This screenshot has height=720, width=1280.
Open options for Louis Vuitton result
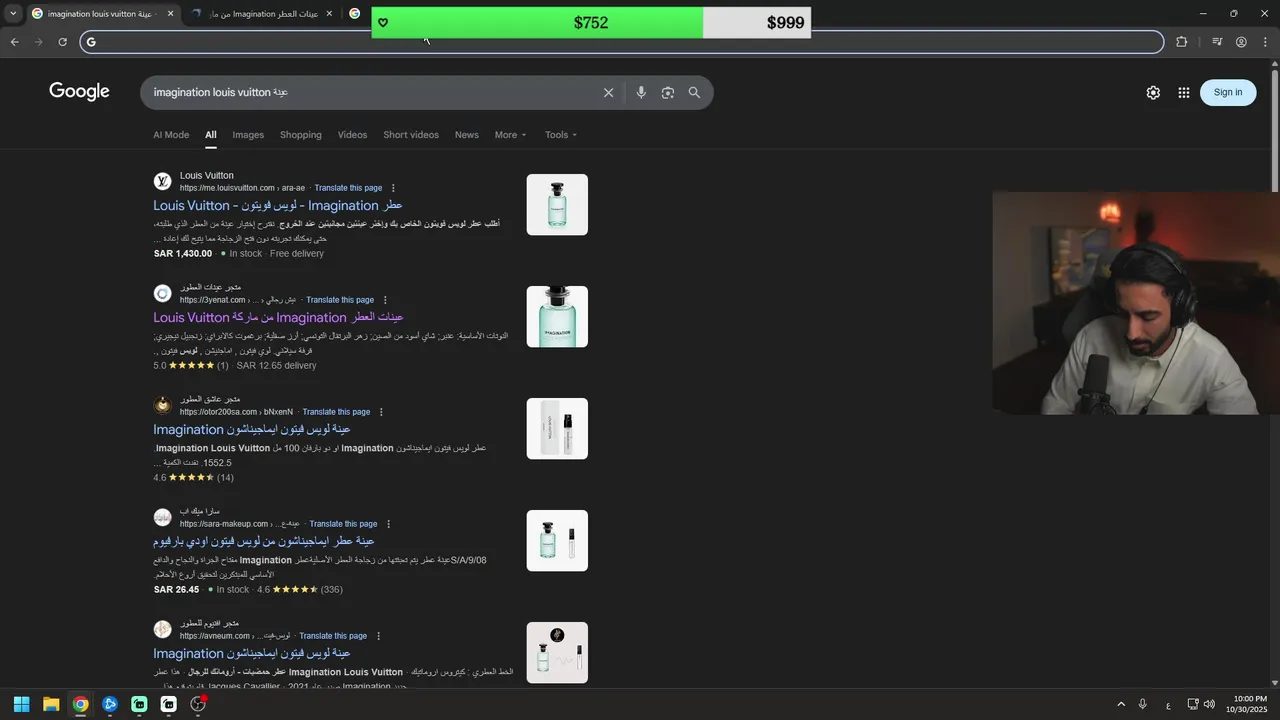point(393,188)
